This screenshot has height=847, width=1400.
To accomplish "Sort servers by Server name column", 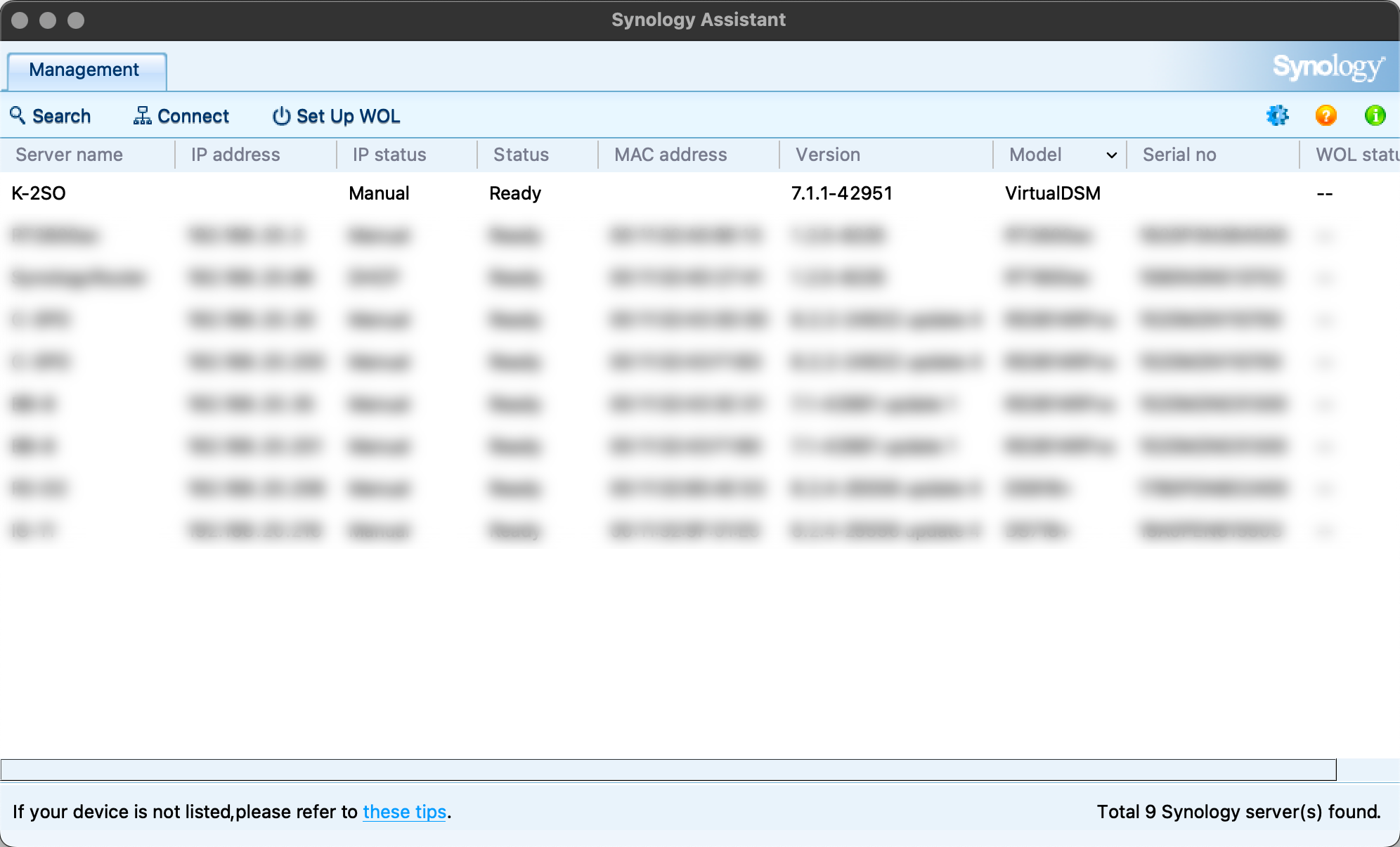I will point(69,154).
